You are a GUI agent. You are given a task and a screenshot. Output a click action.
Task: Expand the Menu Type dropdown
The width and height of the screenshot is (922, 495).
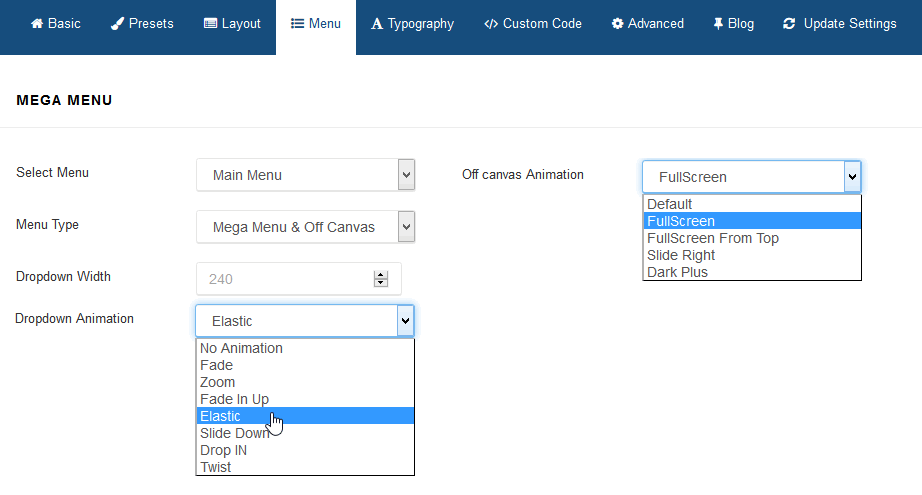[305, 227]
